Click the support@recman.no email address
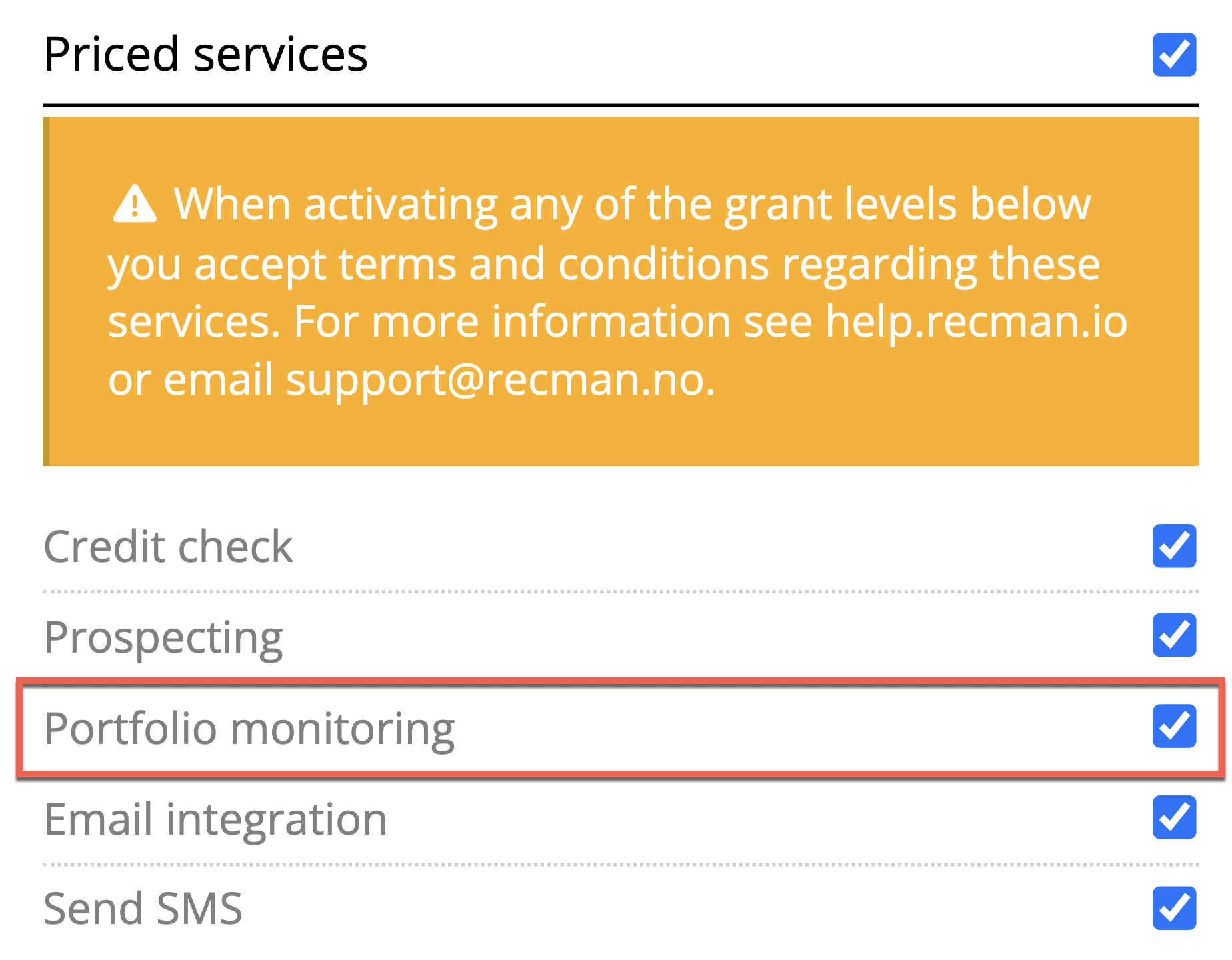This screenshot has height=960, width=1232. [500, 380]
